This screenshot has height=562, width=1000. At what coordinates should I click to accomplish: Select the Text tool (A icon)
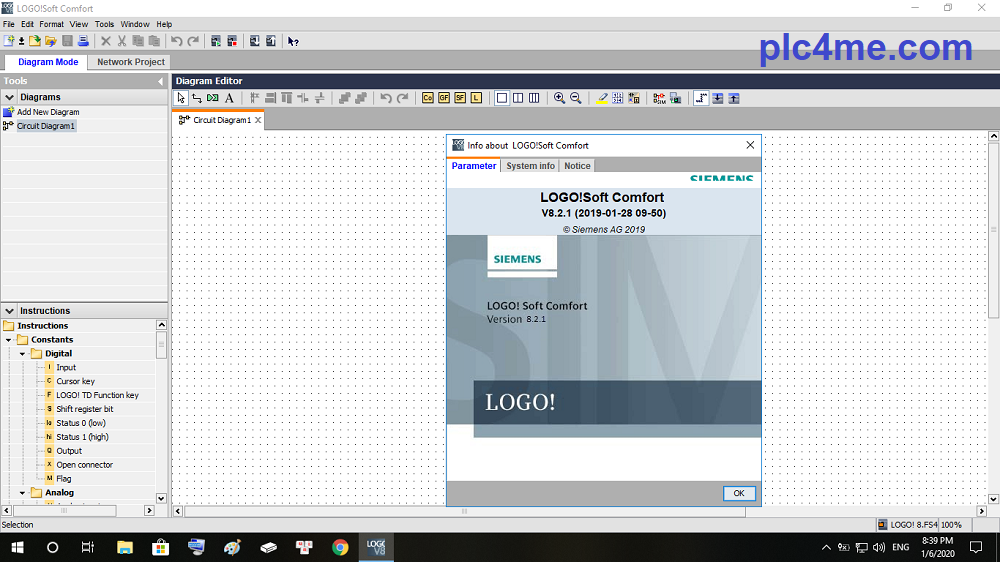229,98
